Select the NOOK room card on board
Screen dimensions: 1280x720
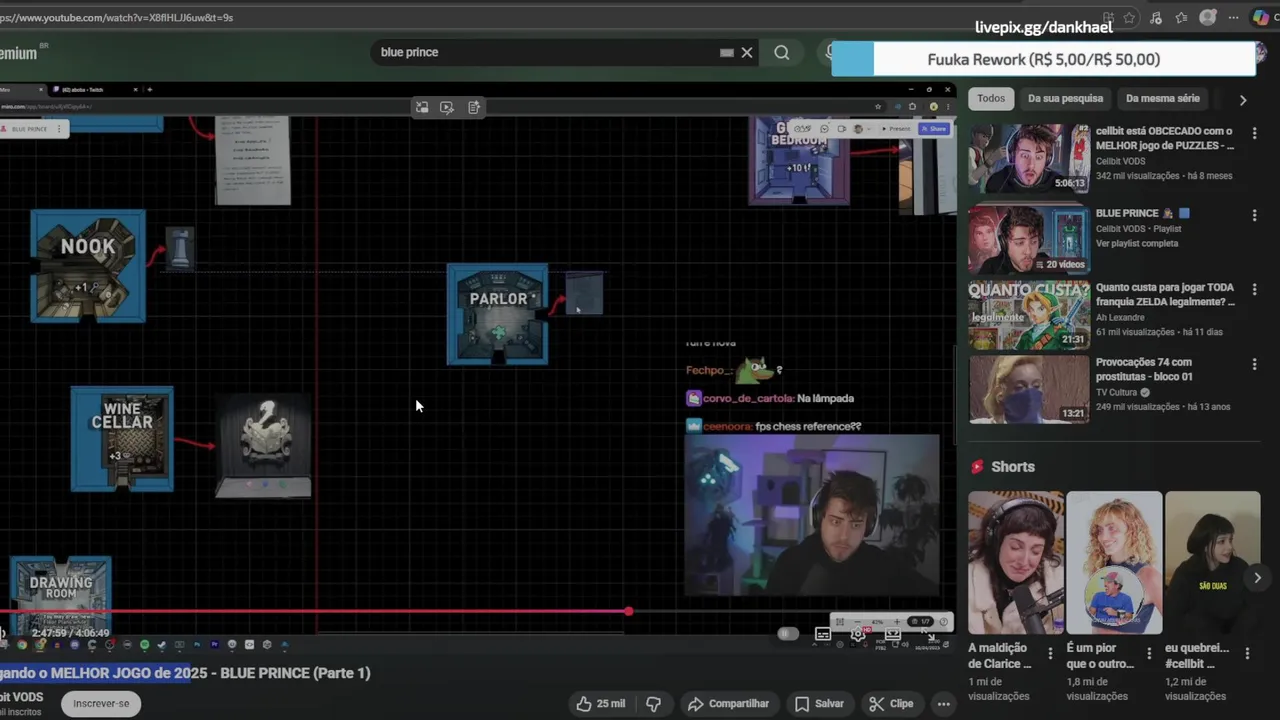(88, 266)
